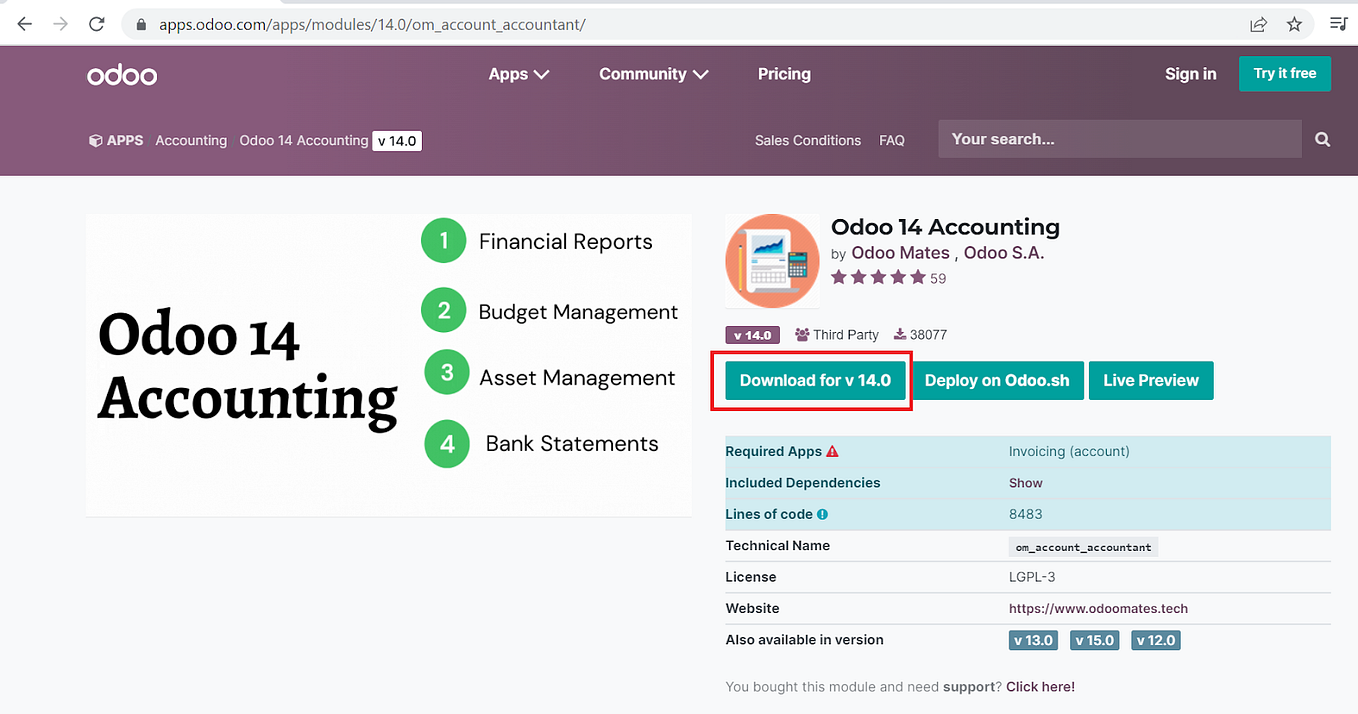Open the Apps dropdown menu
The height and width of the screenshot is (714, 1358).
(x=518, y=73)
